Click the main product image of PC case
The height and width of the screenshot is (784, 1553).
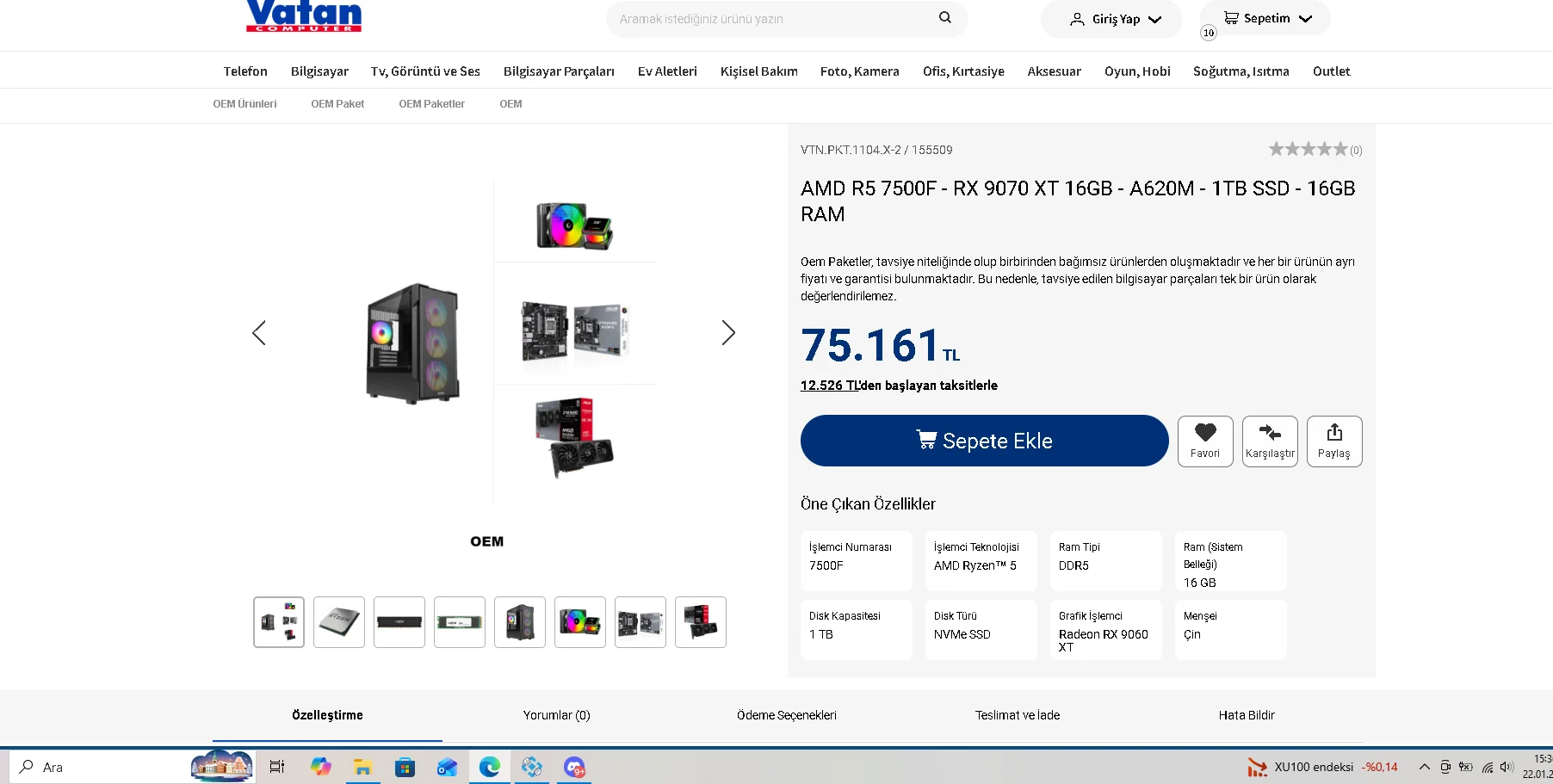click(x=412, y=343)
